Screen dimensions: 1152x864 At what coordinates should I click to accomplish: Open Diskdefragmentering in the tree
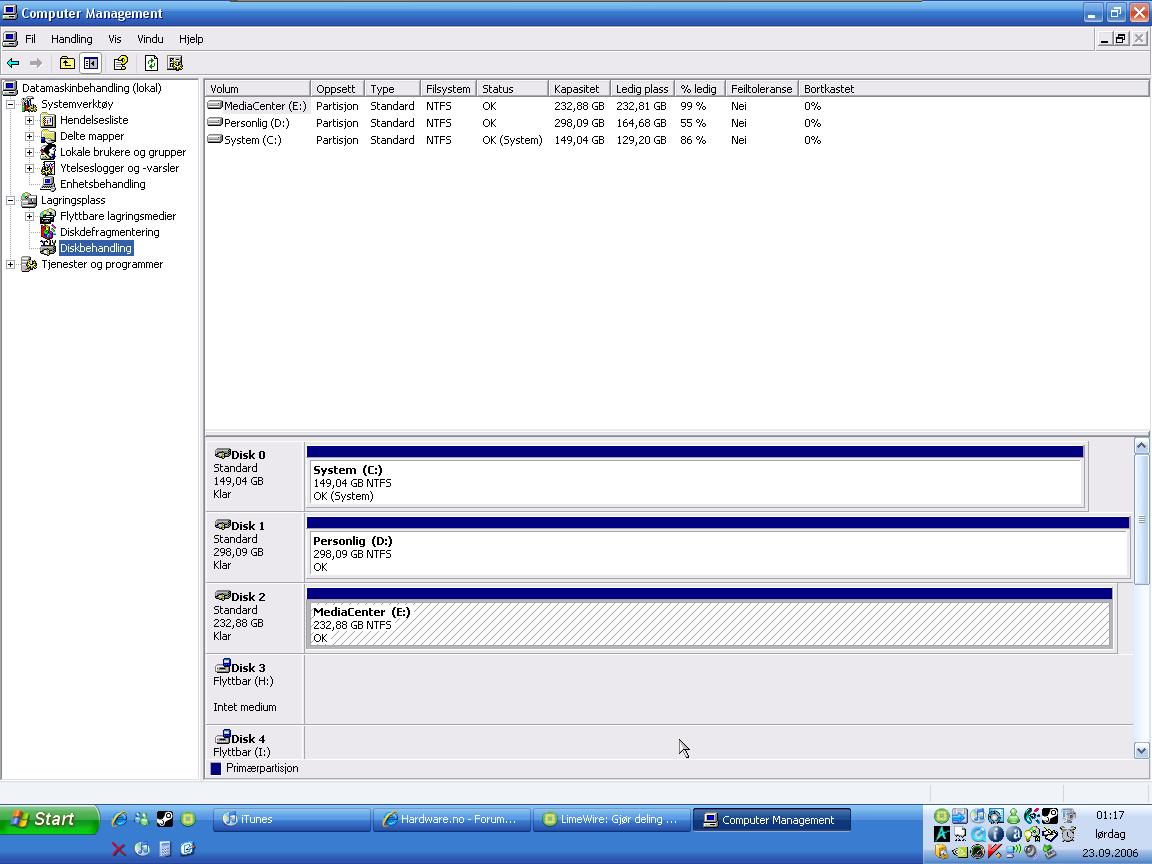point(109,232)
